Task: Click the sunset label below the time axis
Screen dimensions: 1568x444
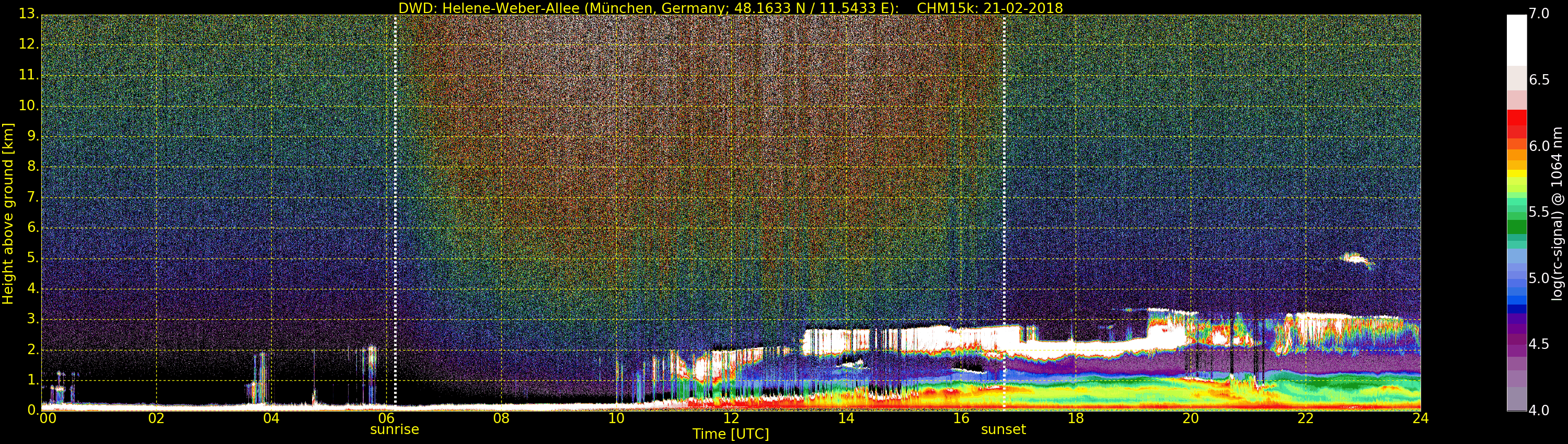Action: pyautogui.click(x=1003, y=429)
